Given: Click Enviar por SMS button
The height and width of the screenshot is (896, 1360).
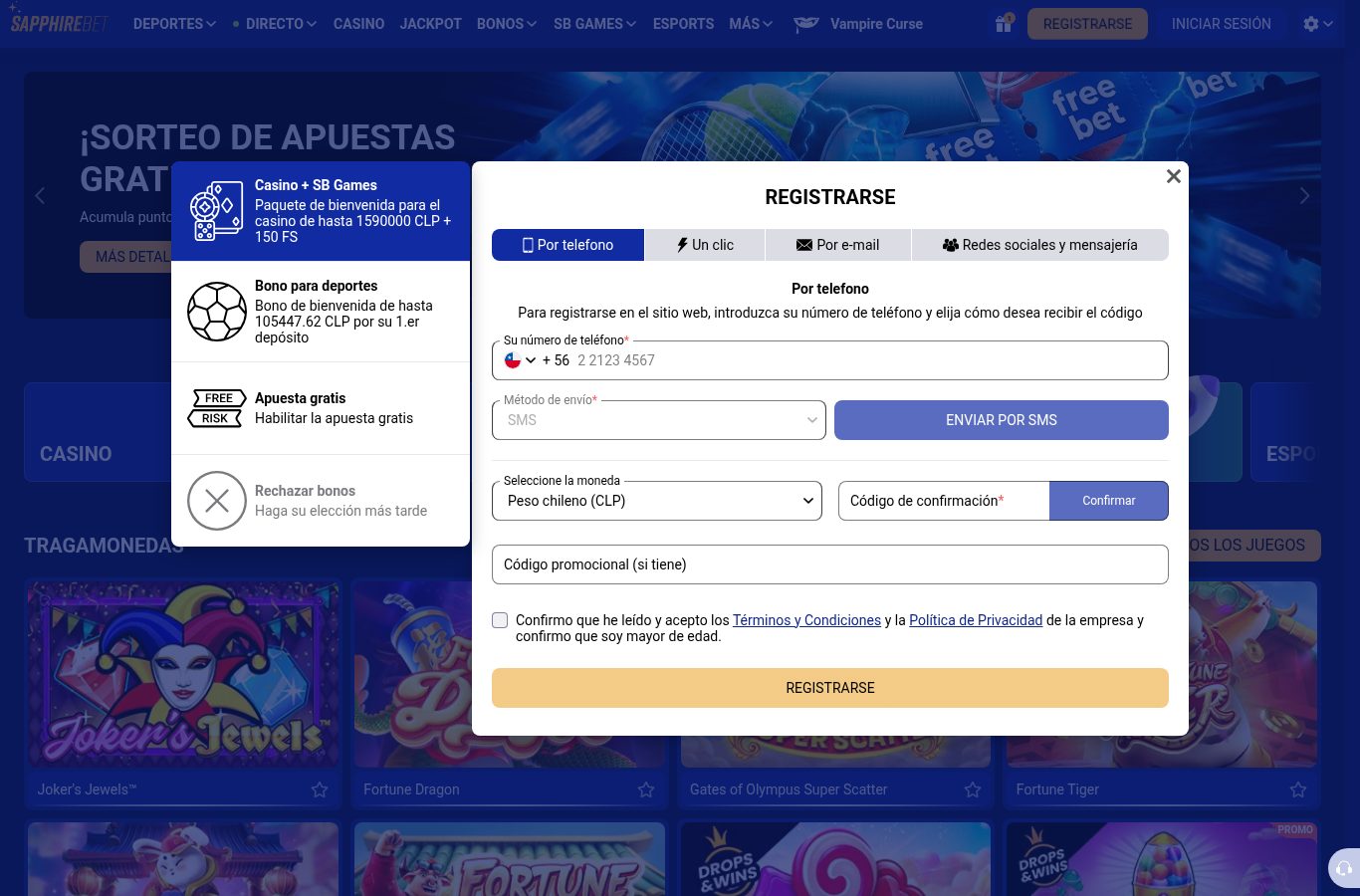Looking at the screenshot, I should [x=1002, y=420].
